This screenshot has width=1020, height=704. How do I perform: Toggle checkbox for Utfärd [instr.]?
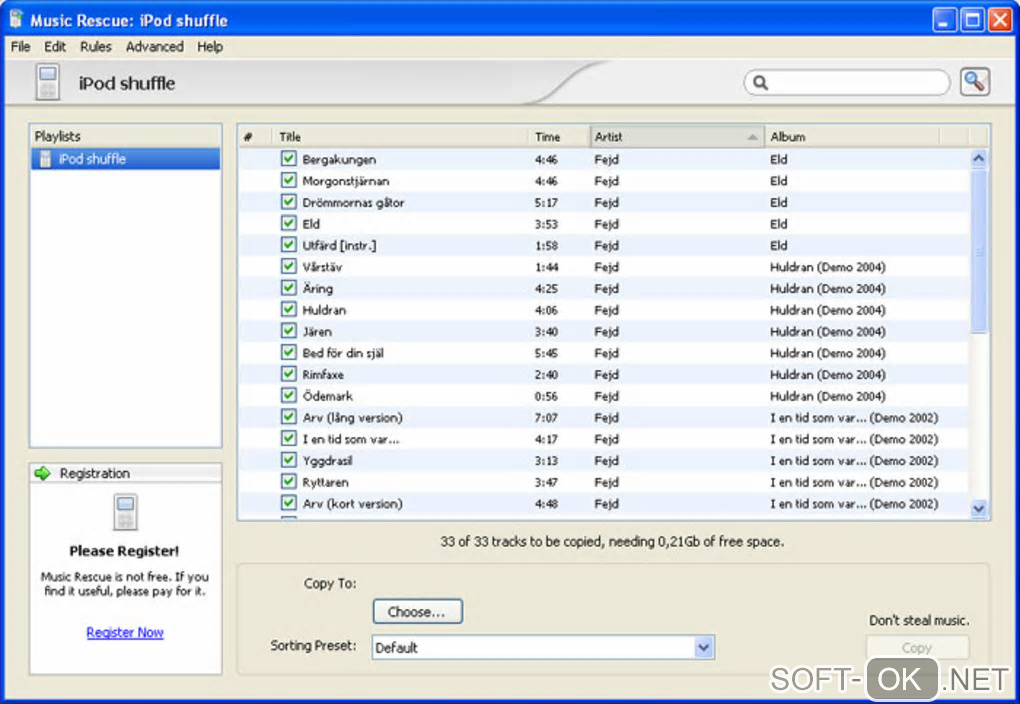point(289,245)
